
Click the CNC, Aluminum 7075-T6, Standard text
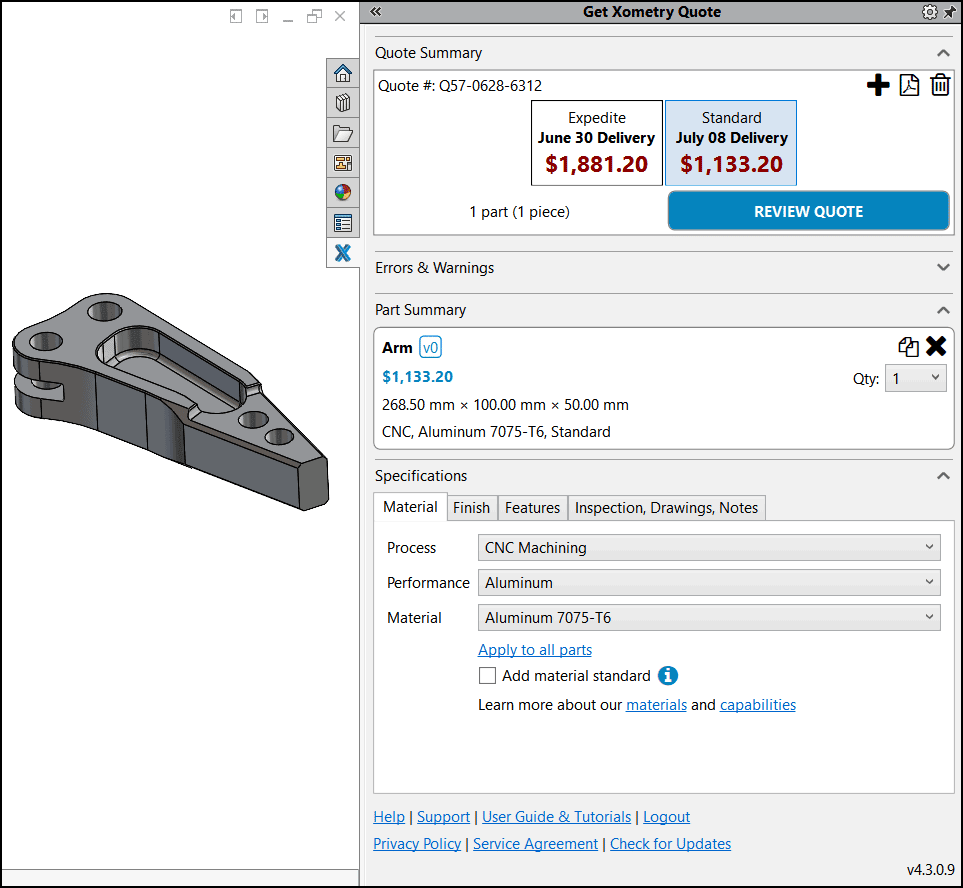(496, 432)
